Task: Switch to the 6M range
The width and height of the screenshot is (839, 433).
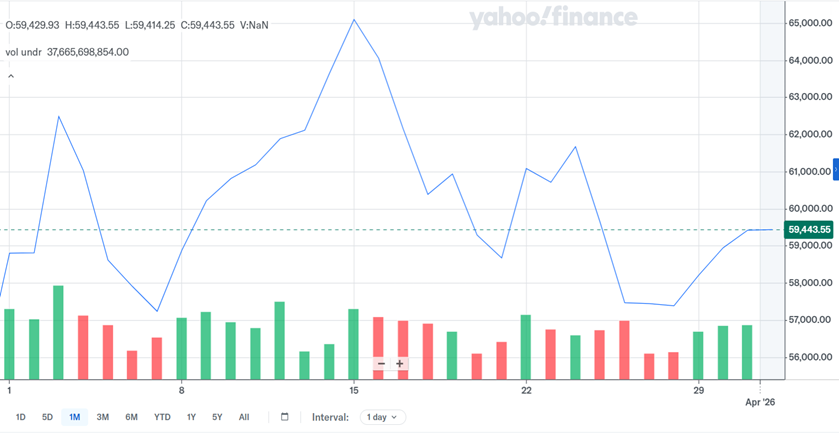Action: [131, 417]
